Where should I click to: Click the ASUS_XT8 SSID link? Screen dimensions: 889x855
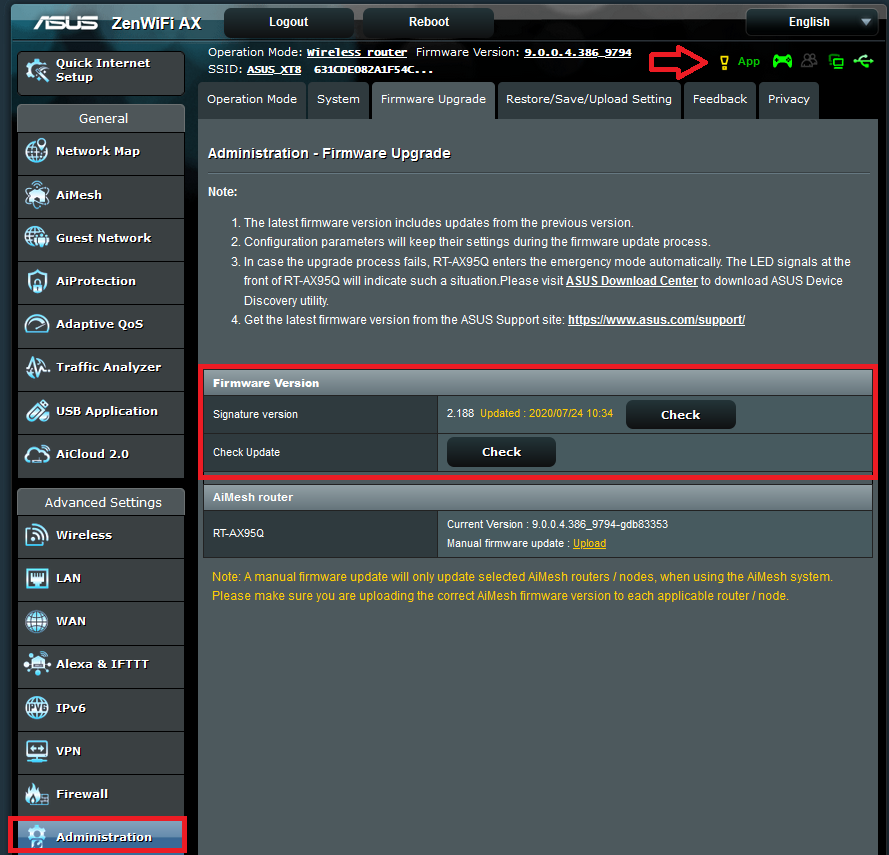point(274,70)
